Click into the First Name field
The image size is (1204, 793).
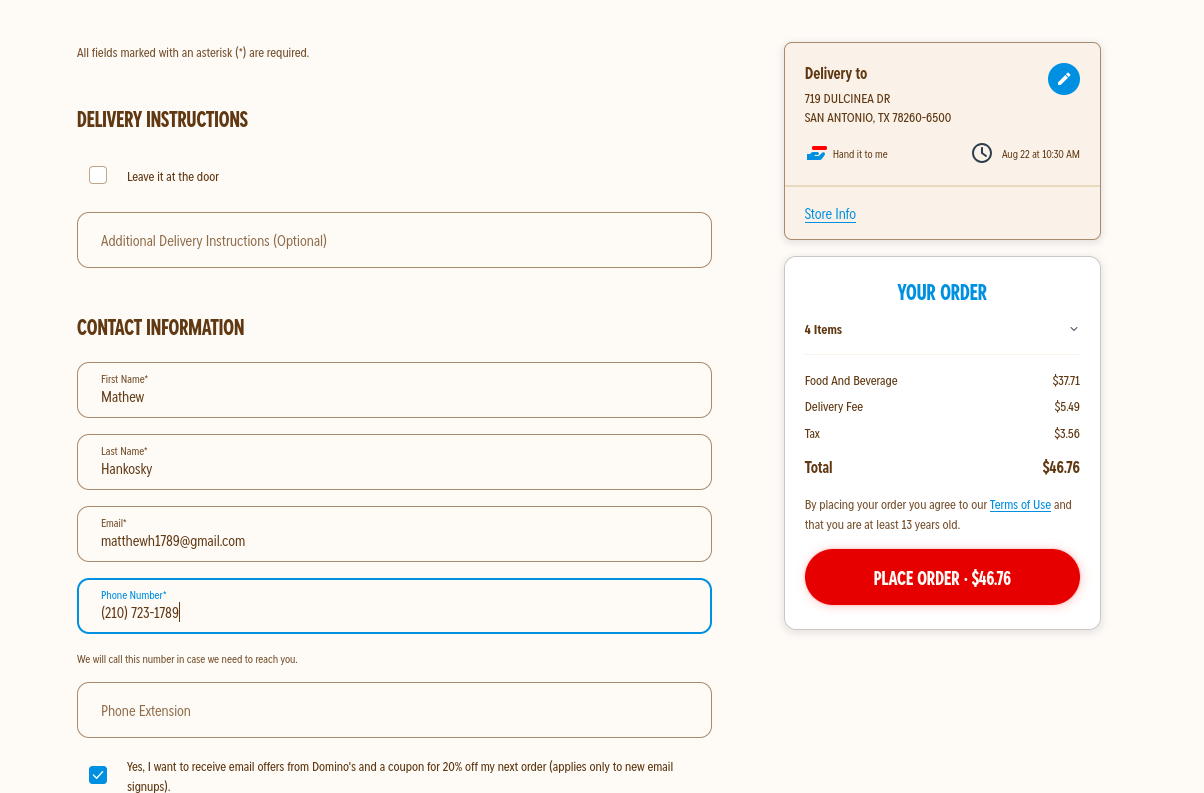coord(394,390)
